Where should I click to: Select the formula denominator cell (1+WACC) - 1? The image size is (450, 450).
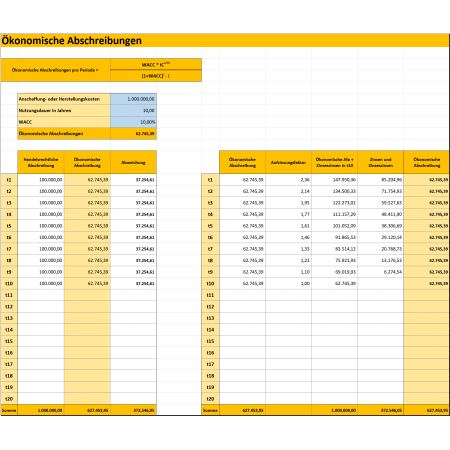[x=156, y=76]
